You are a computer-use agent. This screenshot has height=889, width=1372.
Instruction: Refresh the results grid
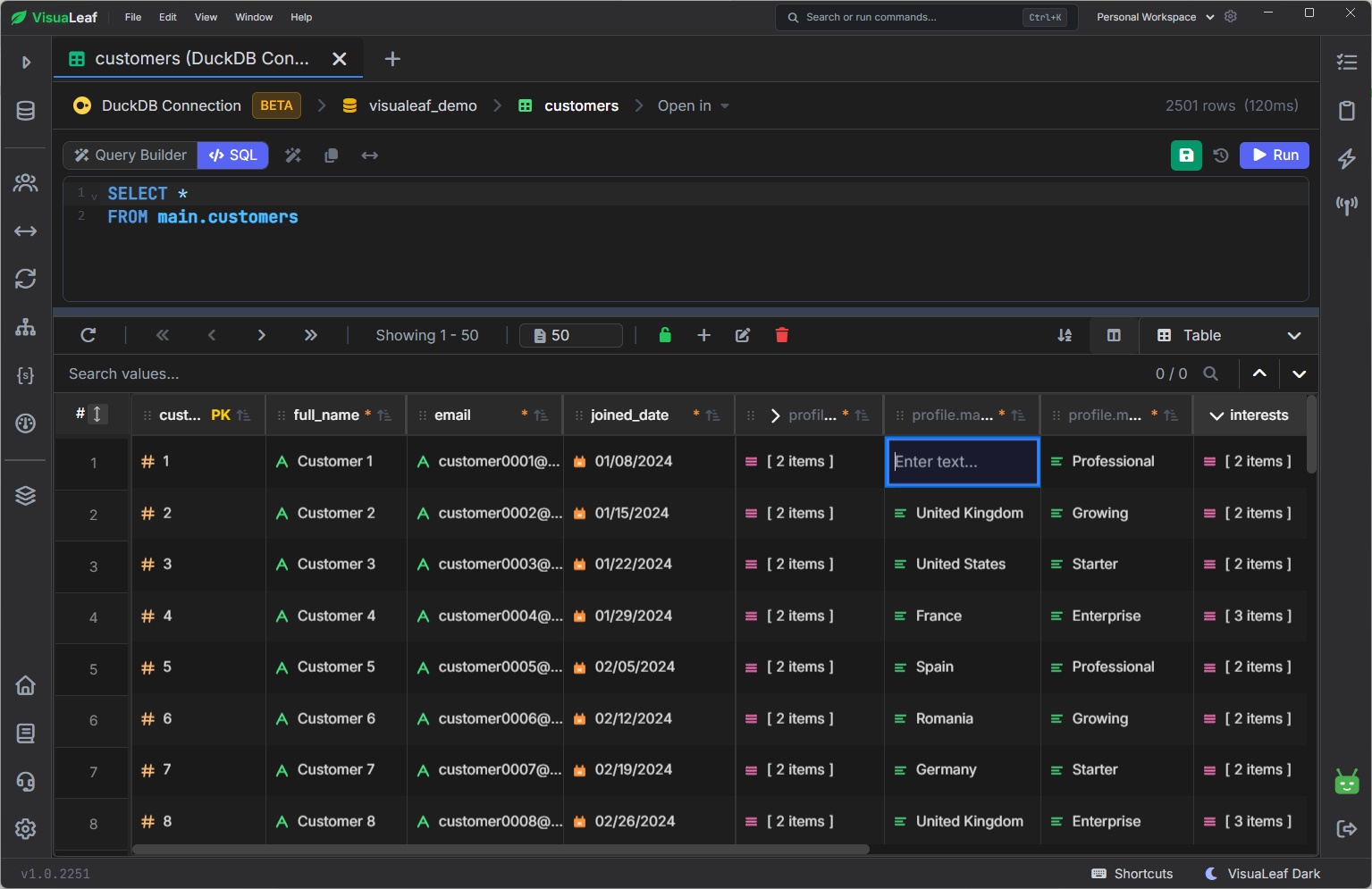point(88,335)
